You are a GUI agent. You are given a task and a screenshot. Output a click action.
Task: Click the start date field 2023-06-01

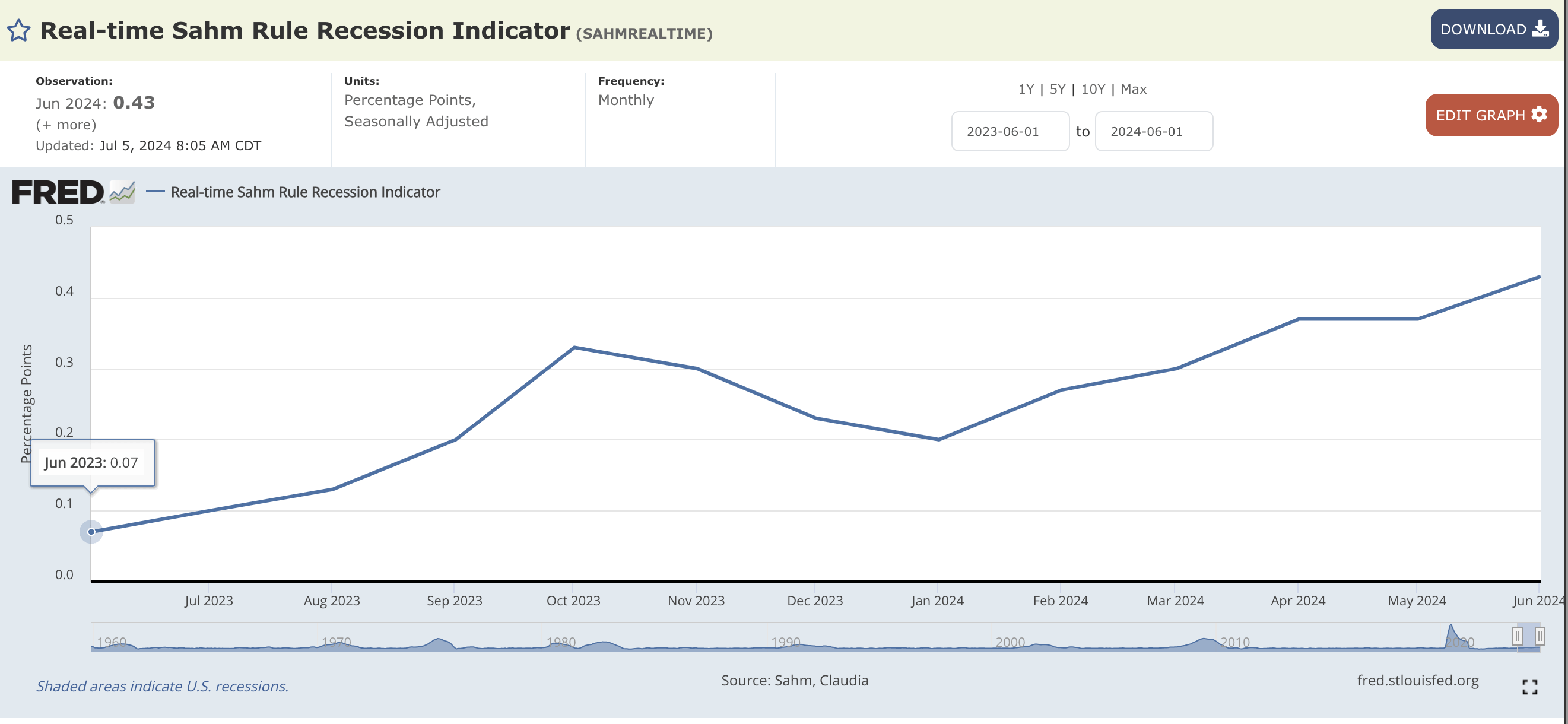[1010, 131]
